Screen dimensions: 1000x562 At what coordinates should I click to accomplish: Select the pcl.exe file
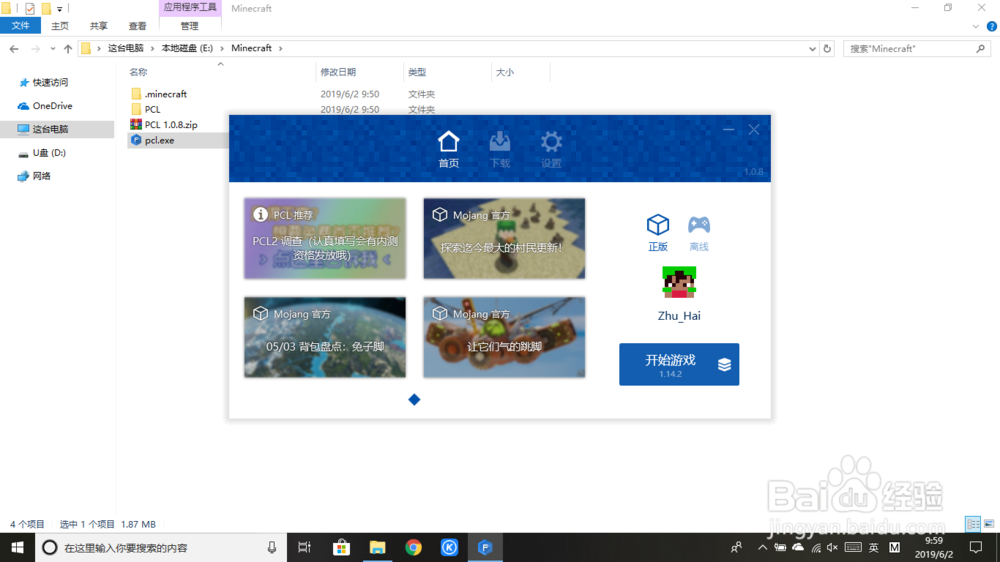point(152,140)
